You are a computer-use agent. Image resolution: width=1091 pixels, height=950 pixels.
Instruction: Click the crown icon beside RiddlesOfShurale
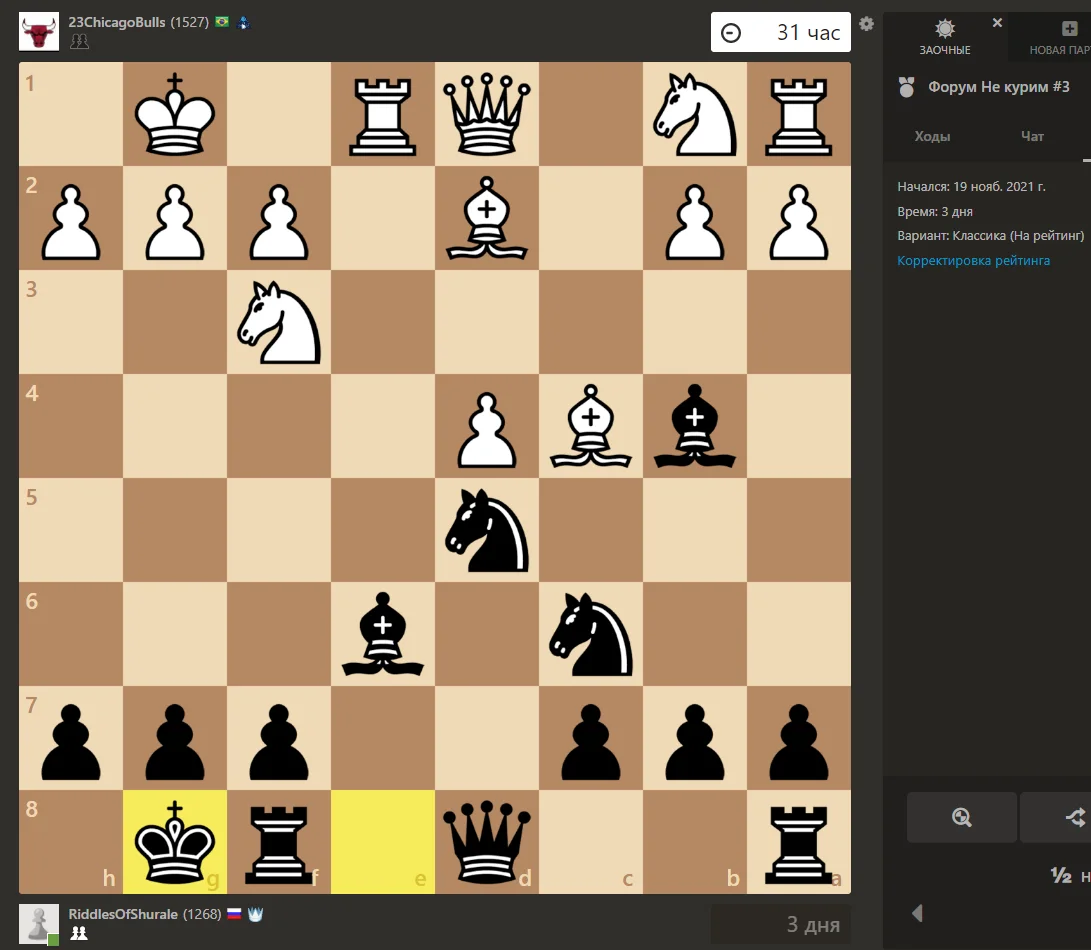tap(255, 914)
